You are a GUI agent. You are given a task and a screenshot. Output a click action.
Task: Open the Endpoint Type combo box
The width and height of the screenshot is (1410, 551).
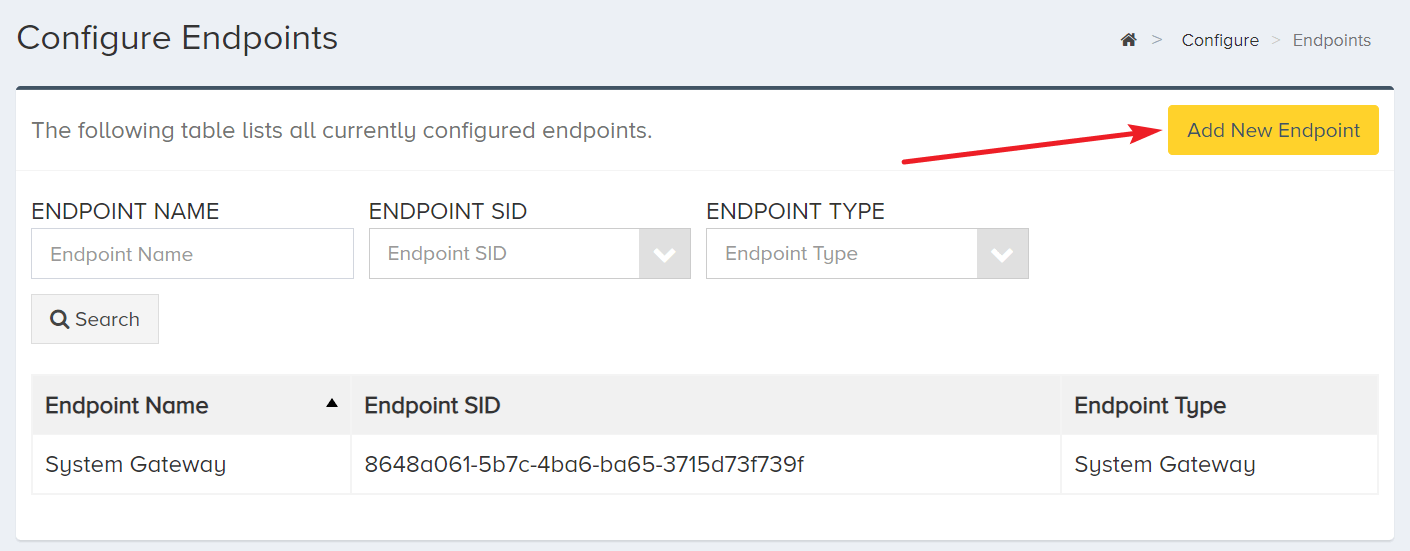tap(867, 254)
